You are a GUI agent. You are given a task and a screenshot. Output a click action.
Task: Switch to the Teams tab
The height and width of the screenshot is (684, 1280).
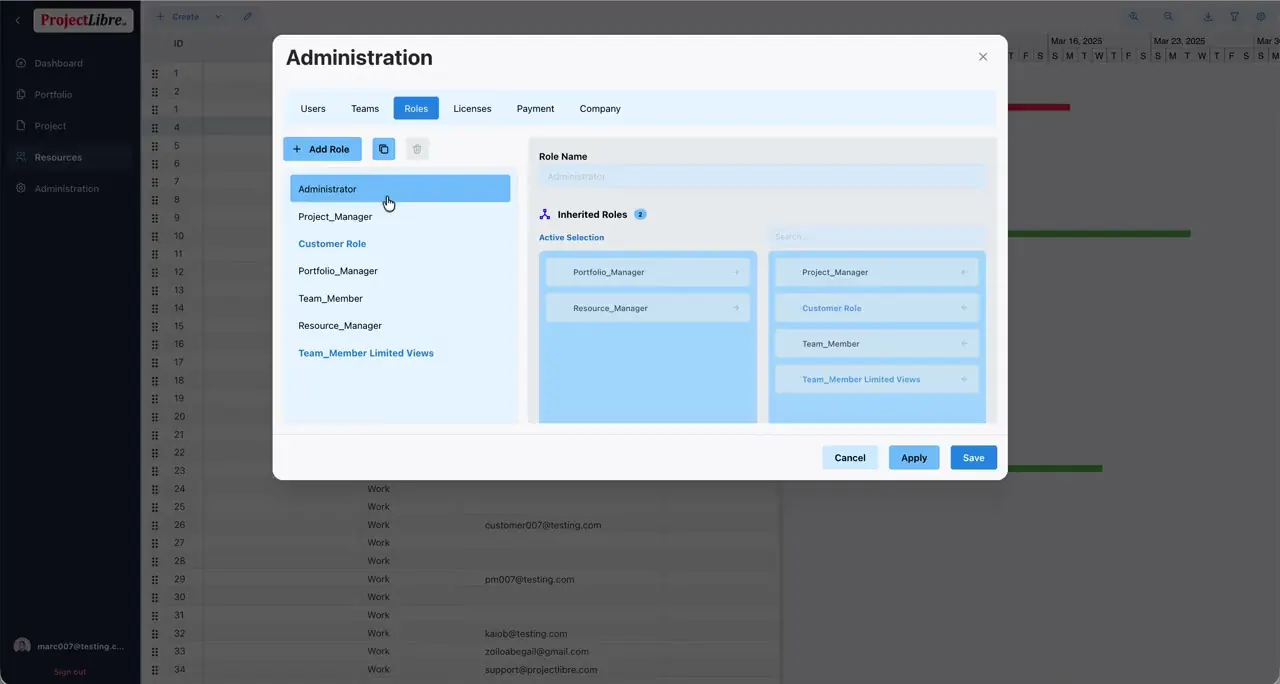click(x=365, y=108)
